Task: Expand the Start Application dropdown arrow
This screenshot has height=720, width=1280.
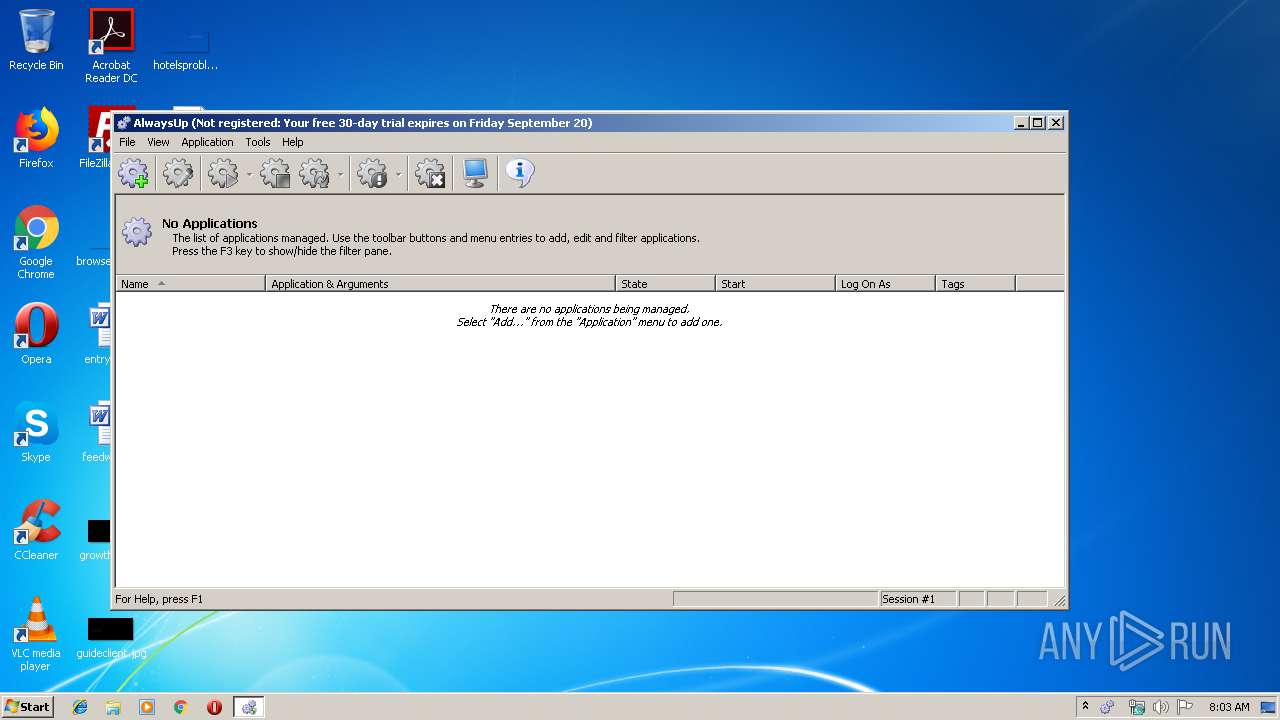Action: (x=249, y=174)
